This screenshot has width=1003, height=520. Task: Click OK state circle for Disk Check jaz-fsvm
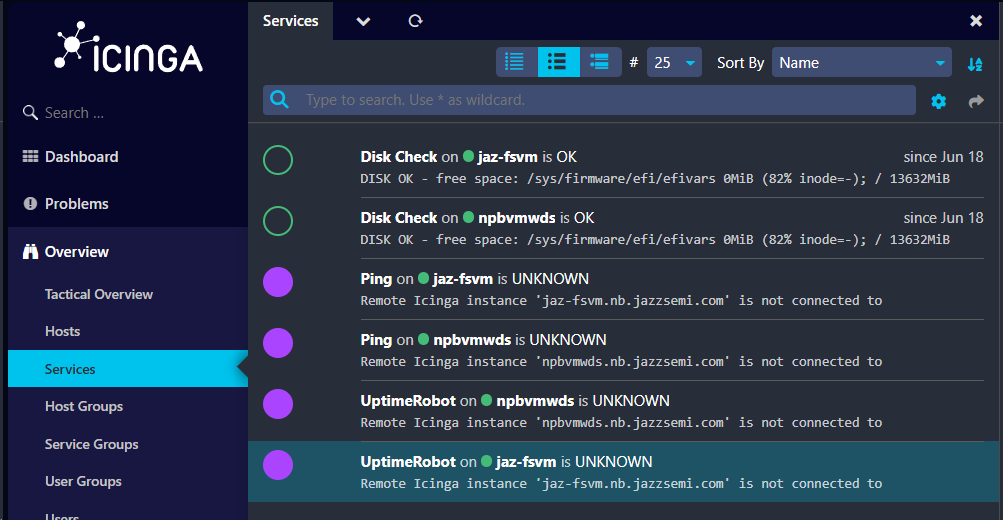pos(278,160)
